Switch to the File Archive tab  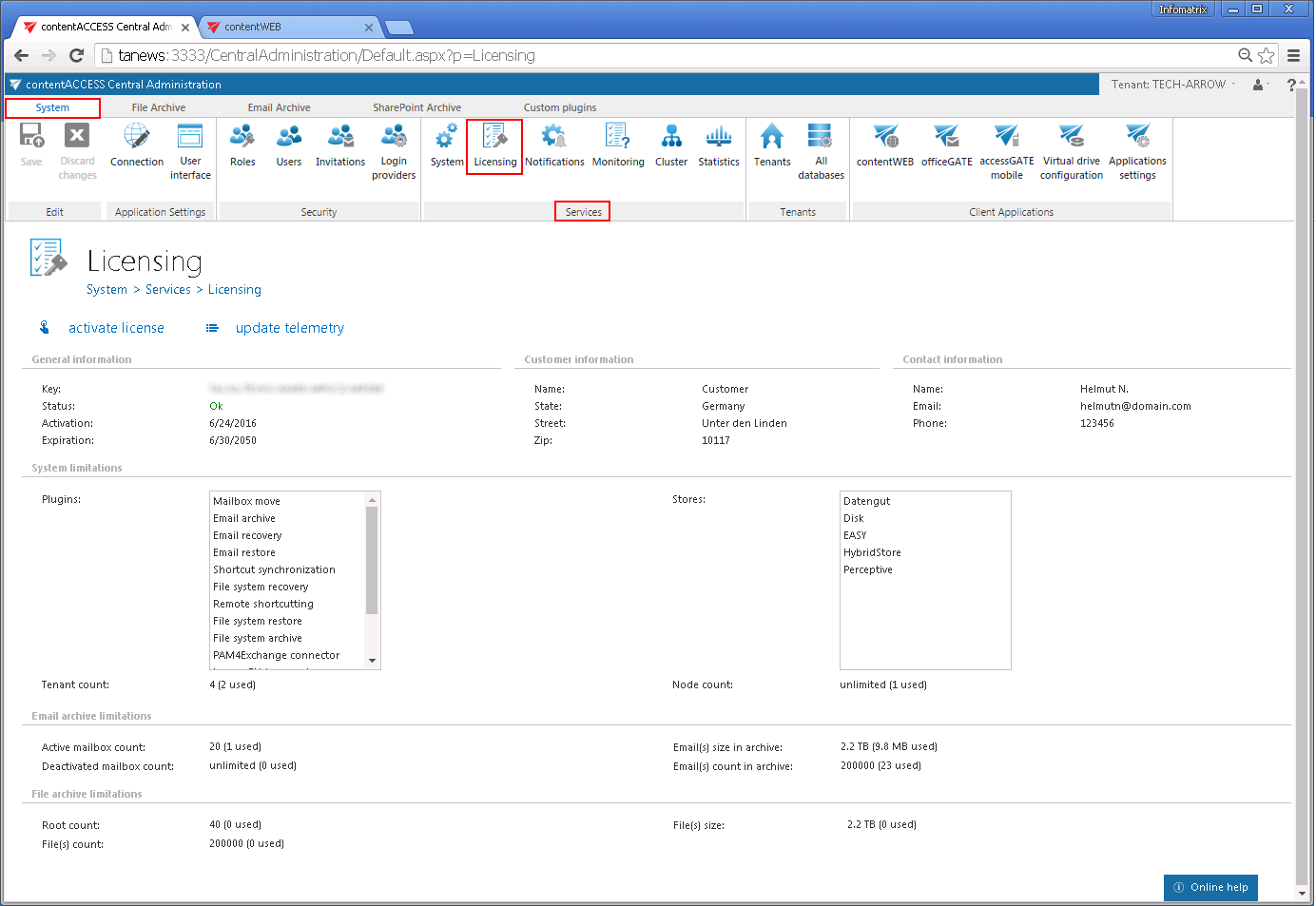click(159, 107)
